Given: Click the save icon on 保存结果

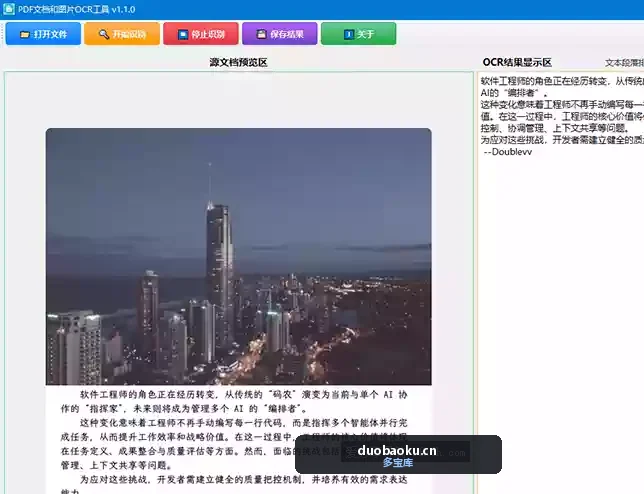Looking at the screenshot, I should click(x=261, y=34).
